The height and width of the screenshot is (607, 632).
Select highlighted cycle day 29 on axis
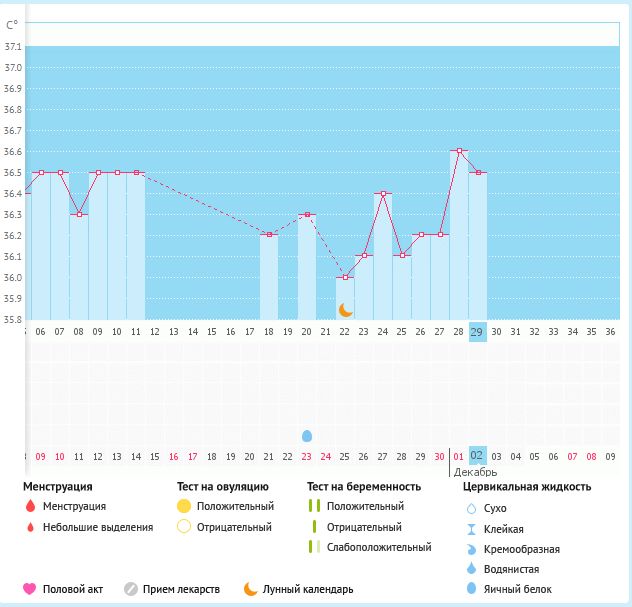[x=478, y=331]
